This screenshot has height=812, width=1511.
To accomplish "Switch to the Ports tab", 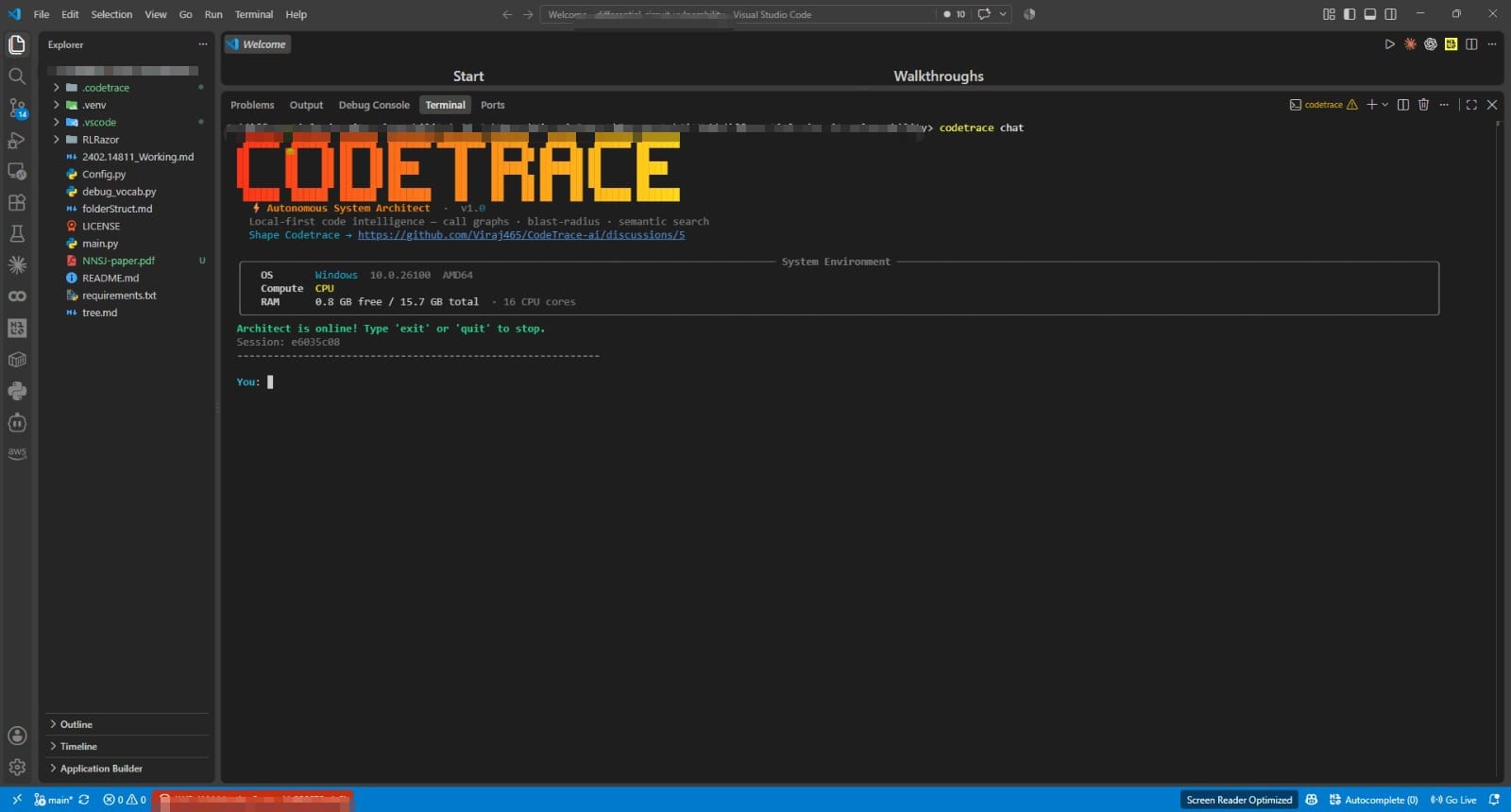I will [492, 105].
